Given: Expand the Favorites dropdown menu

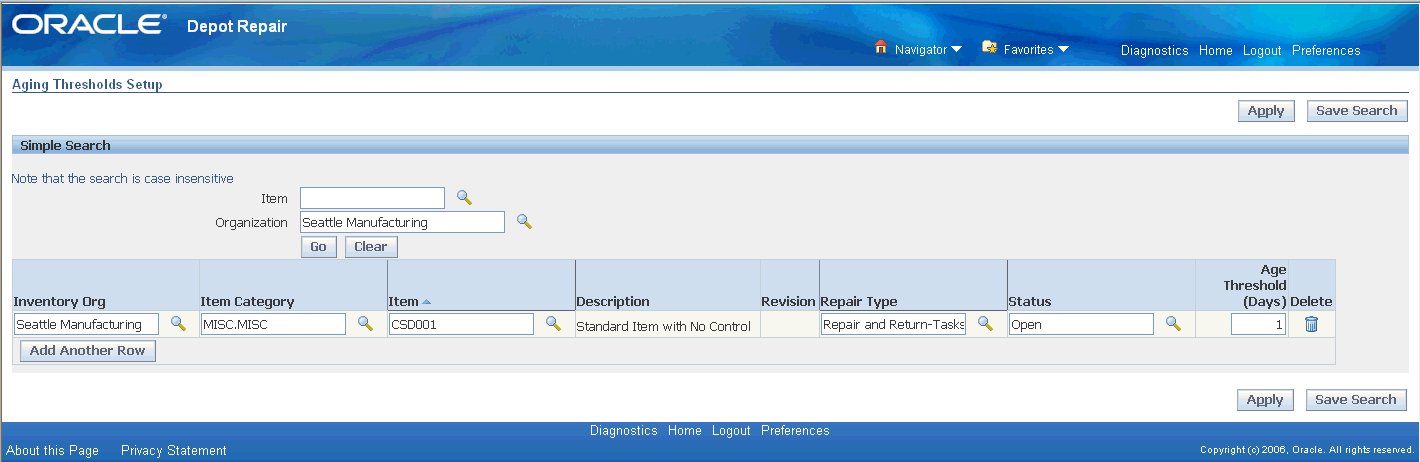Looking at the screenshot, I should coord(1063,49).
